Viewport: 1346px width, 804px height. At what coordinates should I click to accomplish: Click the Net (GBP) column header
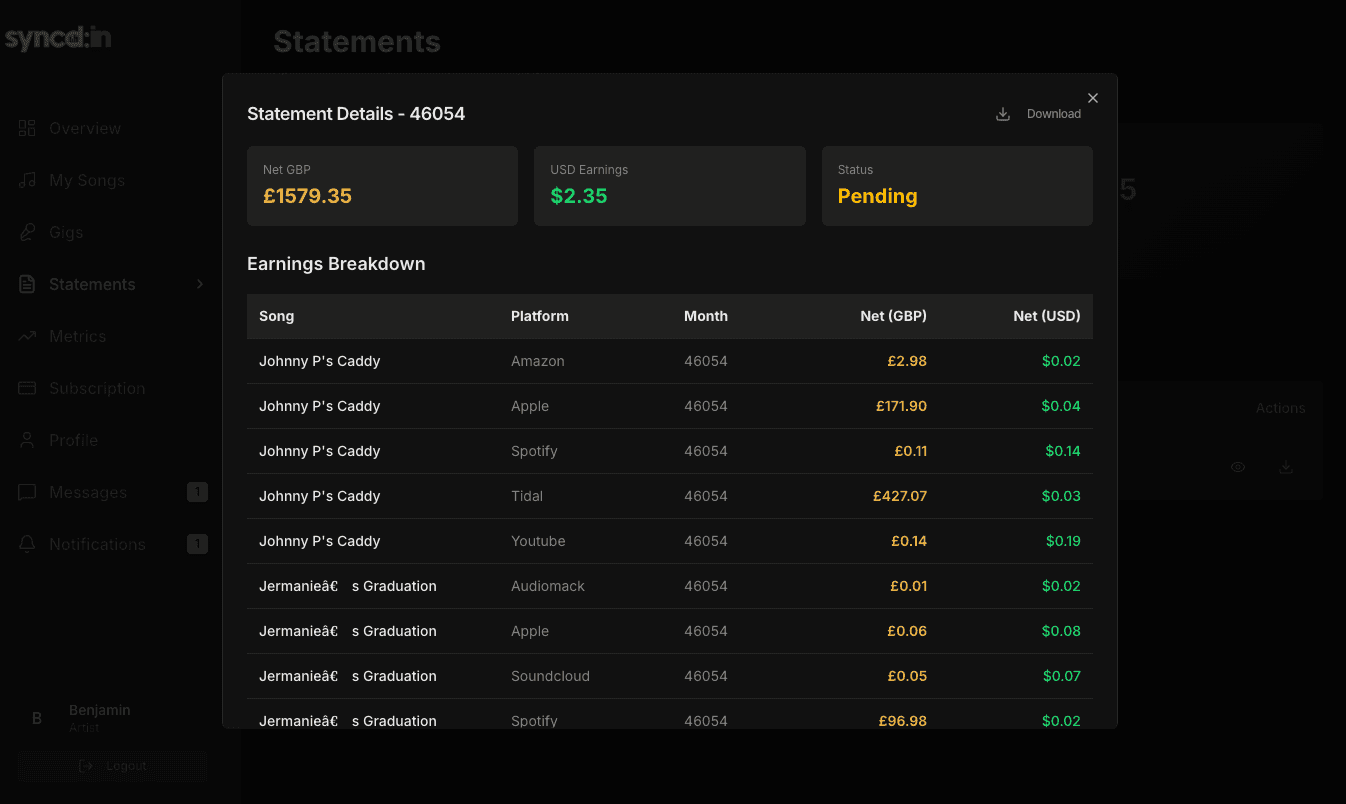(x=893, y=316)
